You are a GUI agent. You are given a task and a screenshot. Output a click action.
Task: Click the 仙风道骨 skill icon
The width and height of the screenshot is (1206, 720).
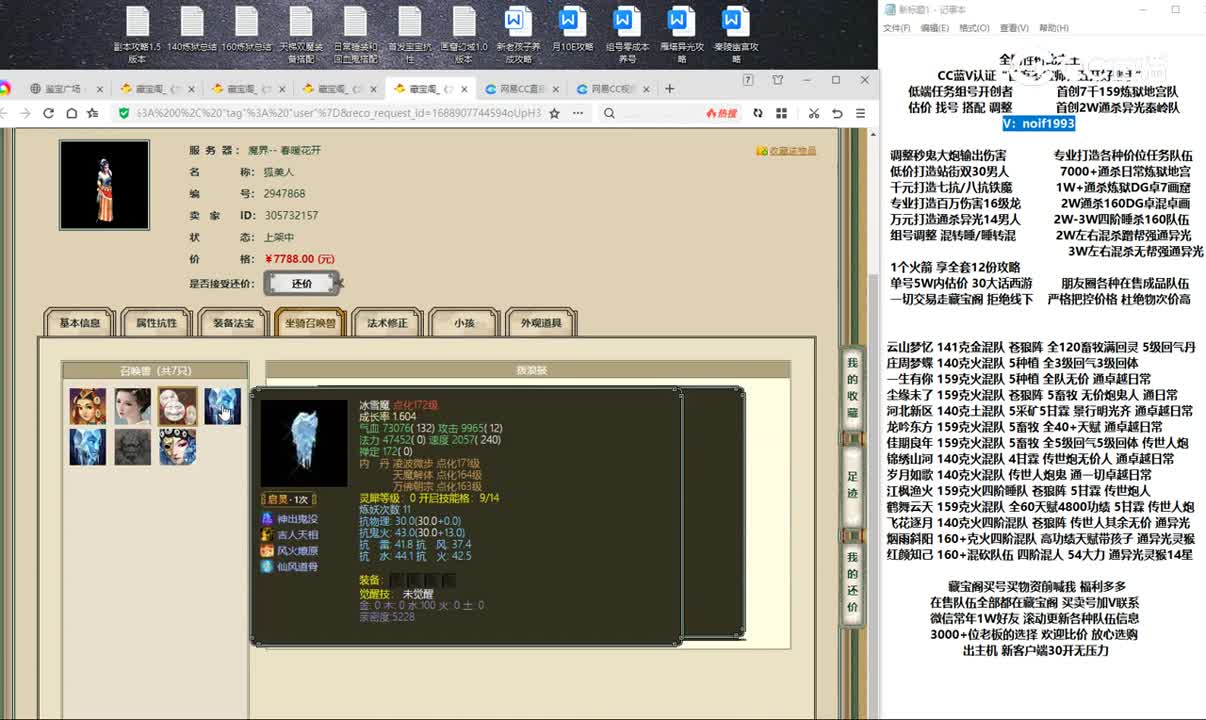[x=267, y=567]
